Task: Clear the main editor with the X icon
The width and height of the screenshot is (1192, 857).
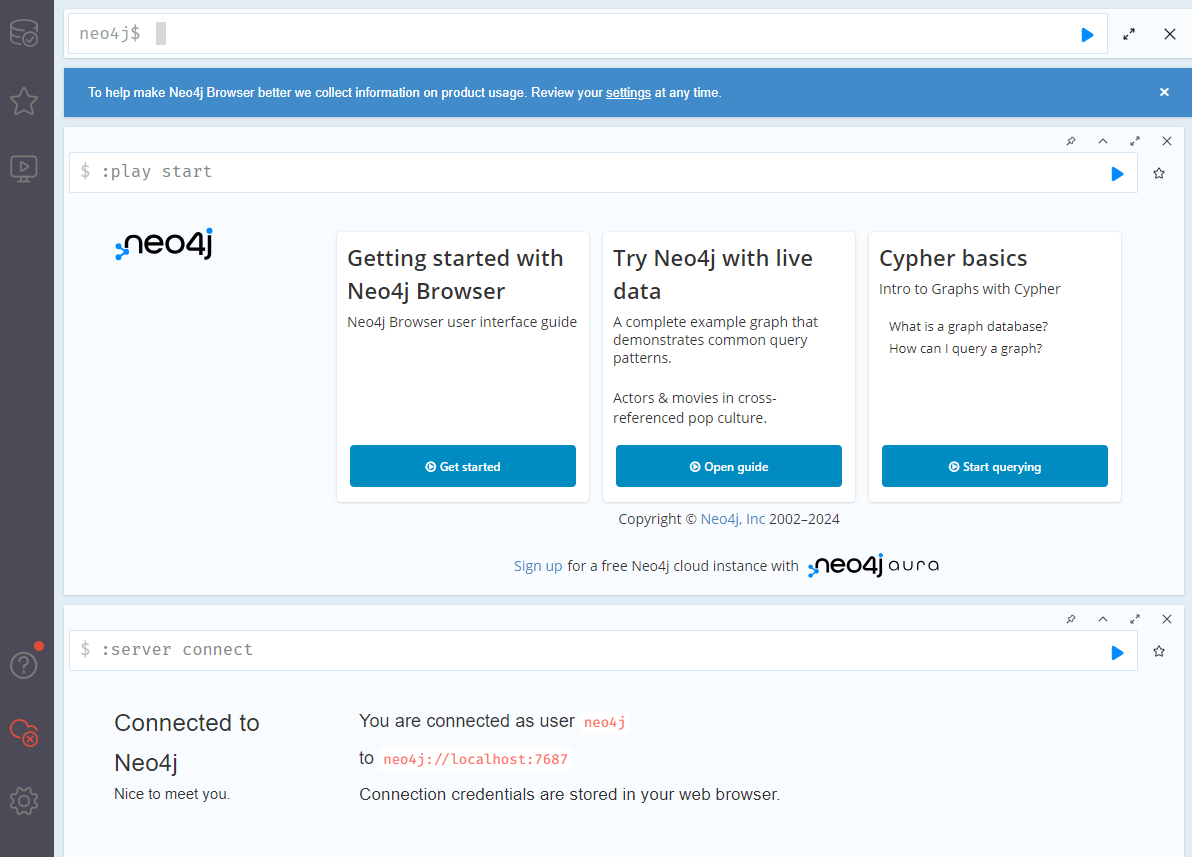Action: 1170,34
